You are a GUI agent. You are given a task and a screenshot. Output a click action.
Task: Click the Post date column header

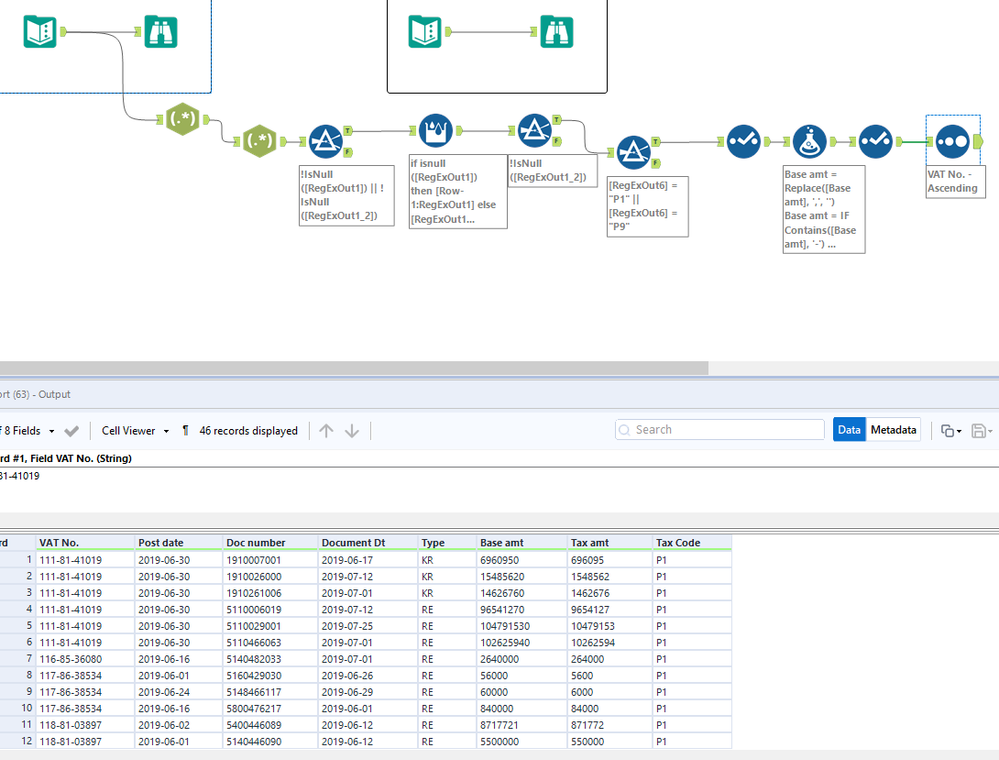[x=179, y=543]
